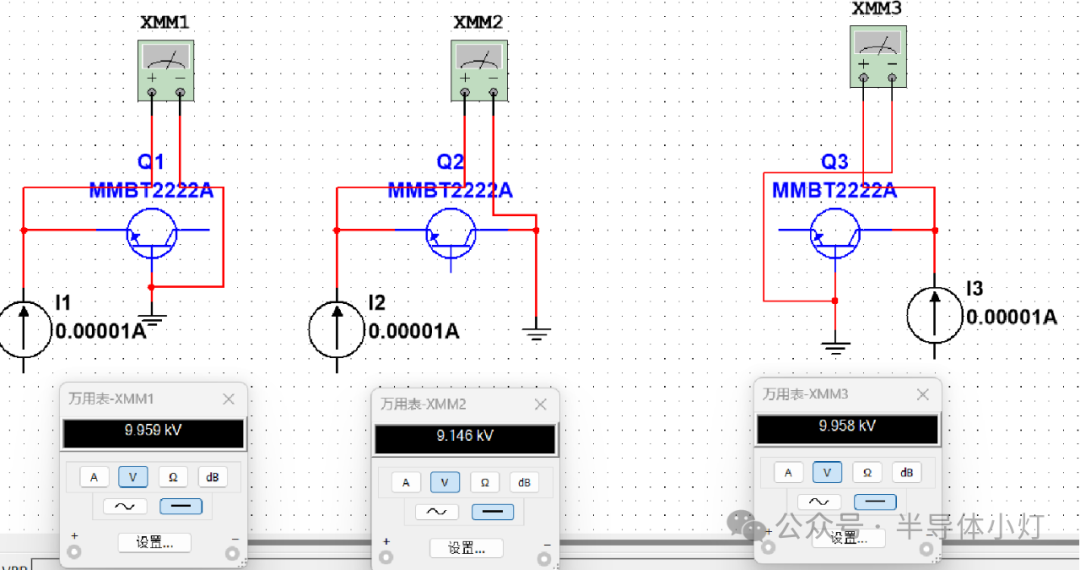Screen dimensions: 1080x570
Task: Select ohmmeter Ω mode in XMM1 panel
Action: 173,477
